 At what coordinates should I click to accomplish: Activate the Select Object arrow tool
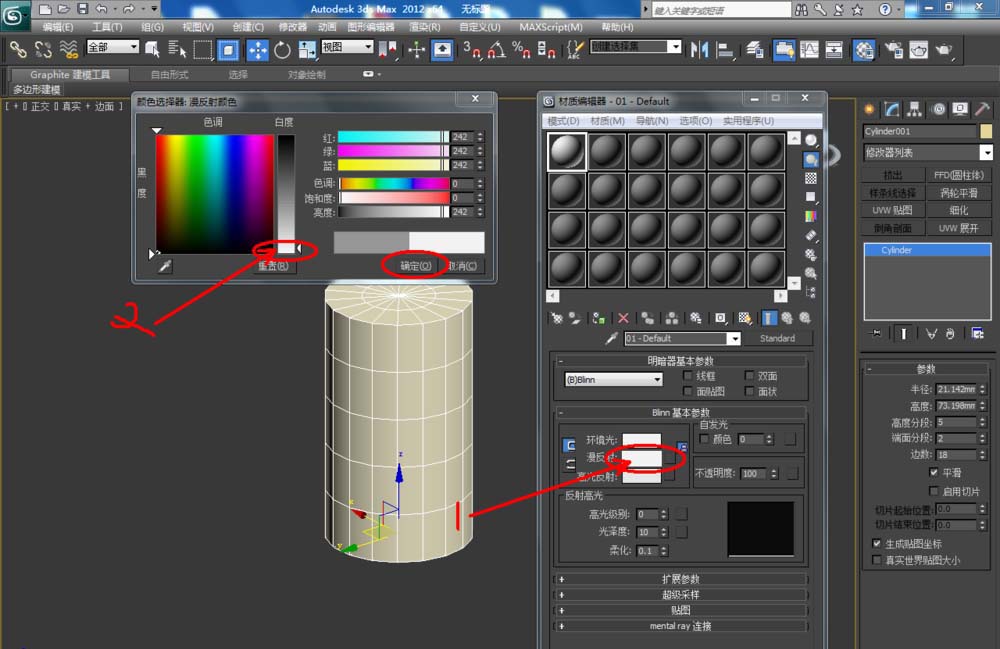click(x=152, y=49)
